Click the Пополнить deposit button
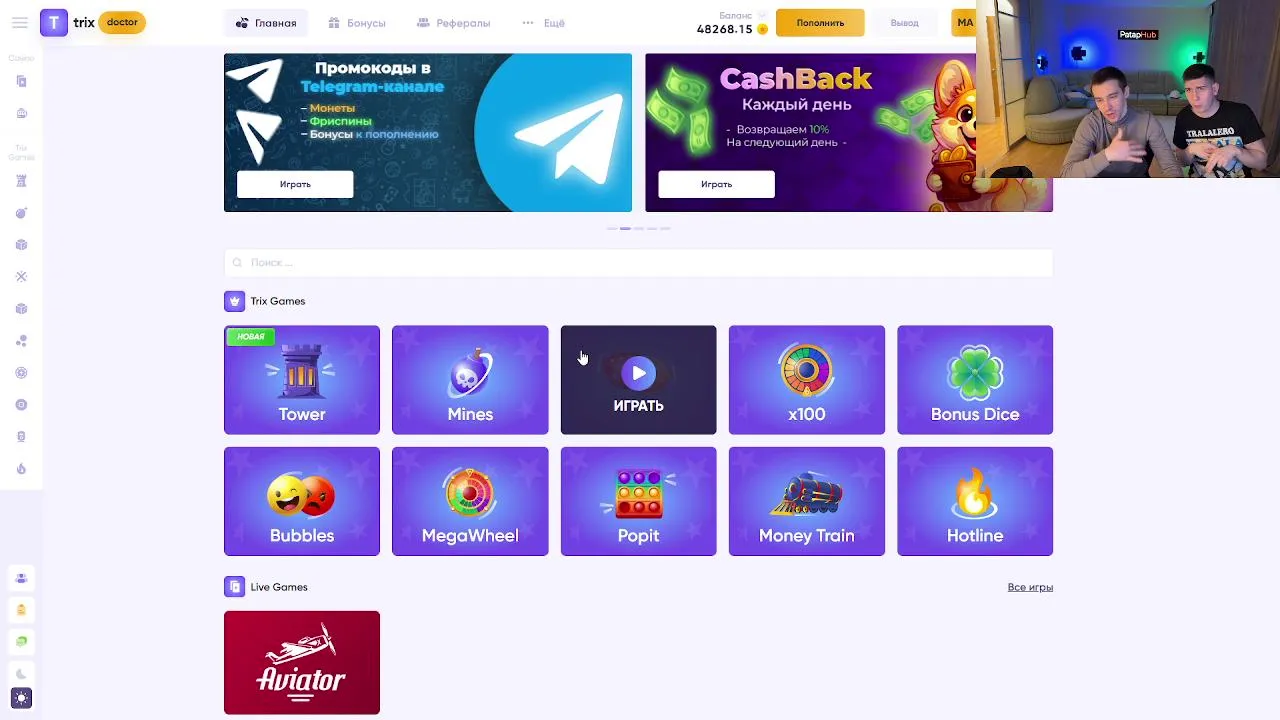This screenshot has width=1280, height=720. coord(820,23)
